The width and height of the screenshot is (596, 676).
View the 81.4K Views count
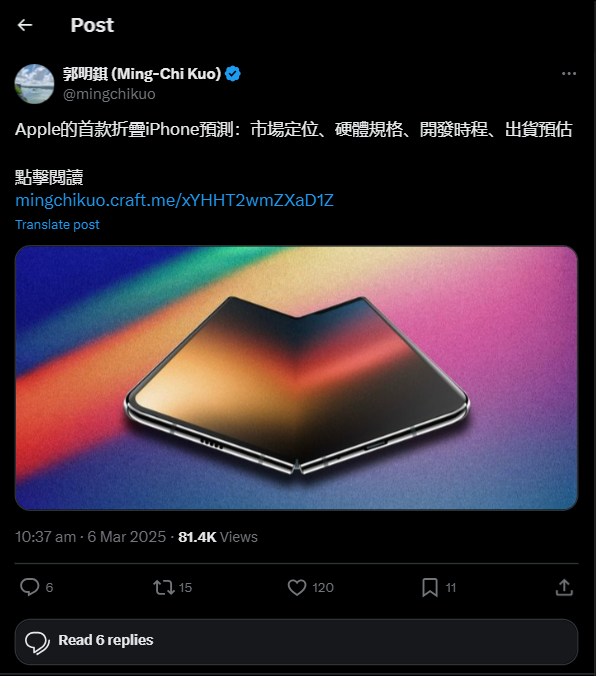218,537
